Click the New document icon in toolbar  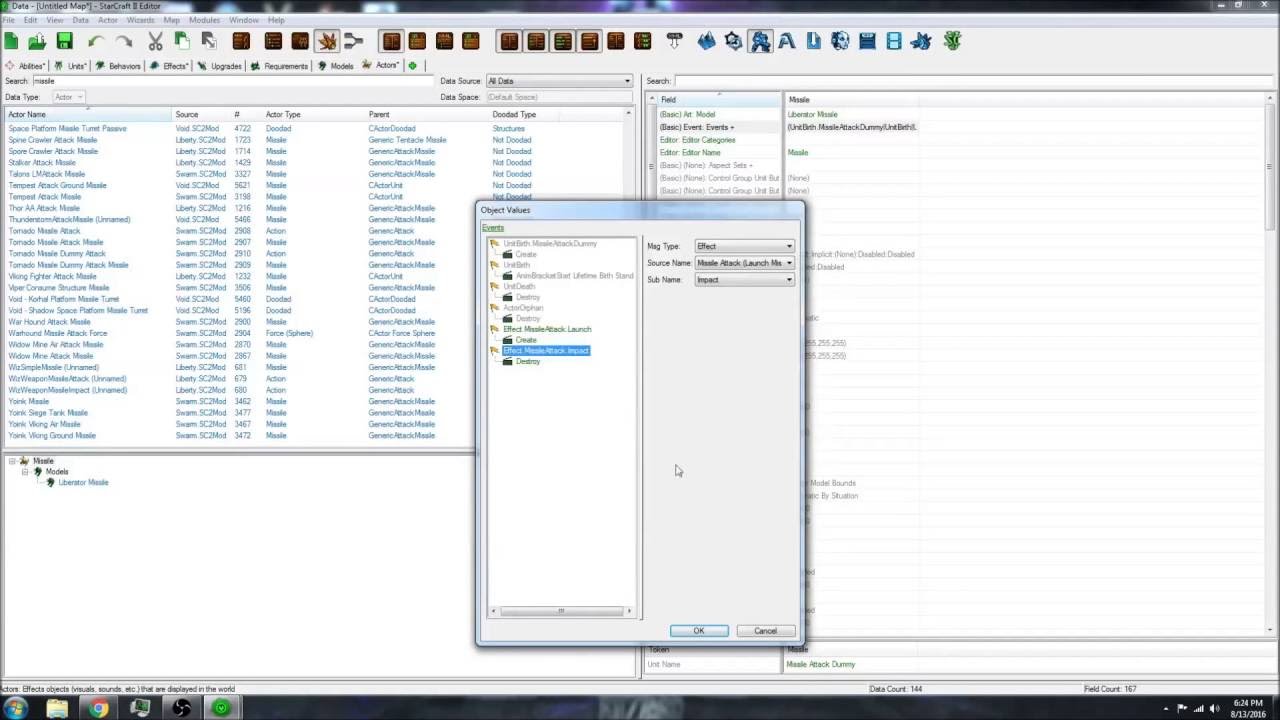click(x=11, y=41)
